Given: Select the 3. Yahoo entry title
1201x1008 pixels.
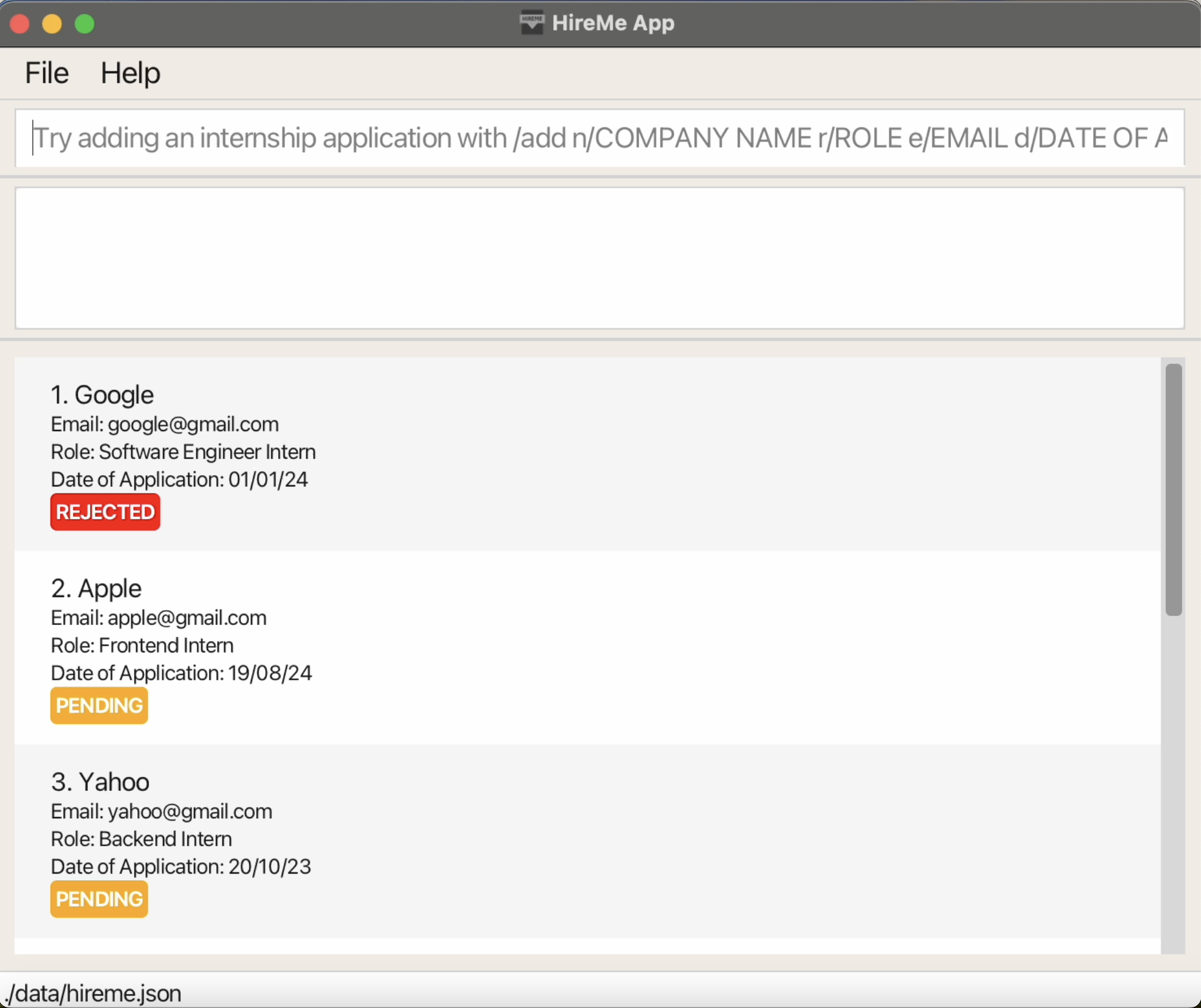Looking at the screenshot, I should tap(100, 782).
